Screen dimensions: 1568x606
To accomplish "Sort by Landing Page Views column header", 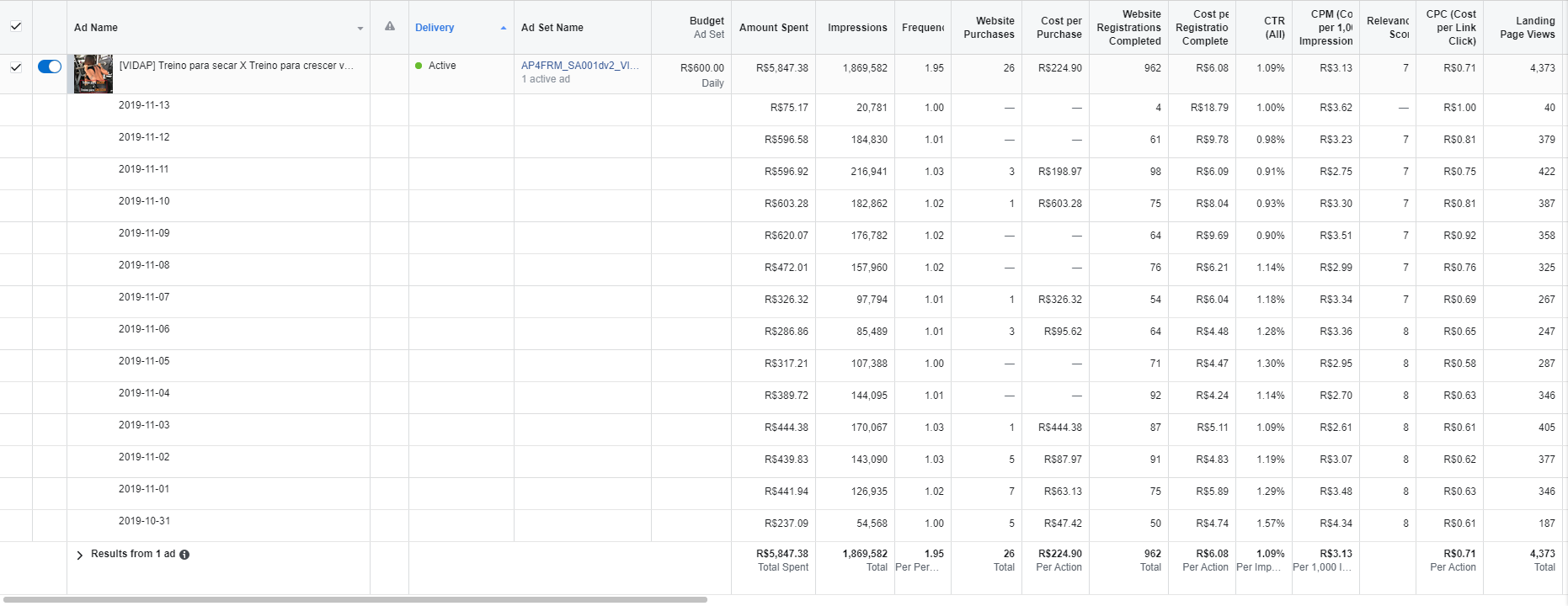I will [x=1527, y=28].
